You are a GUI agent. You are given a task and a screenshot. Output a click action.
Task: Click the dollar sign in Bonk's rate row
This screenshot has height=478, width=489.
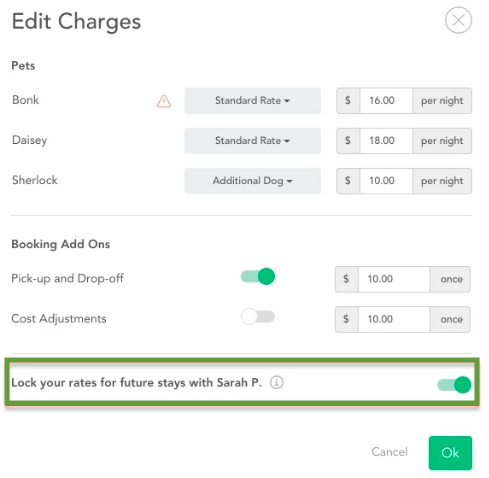click(x=348, y=101)
